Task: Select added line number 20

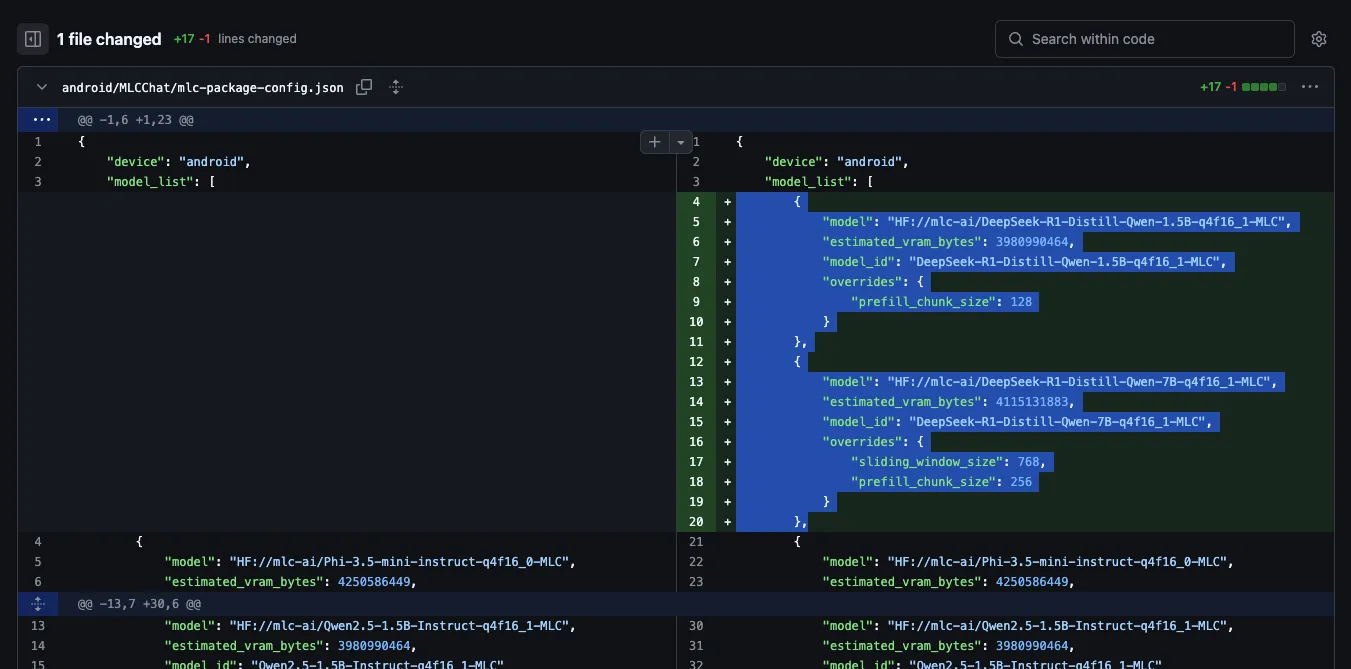Action: (x=696, y=522)
